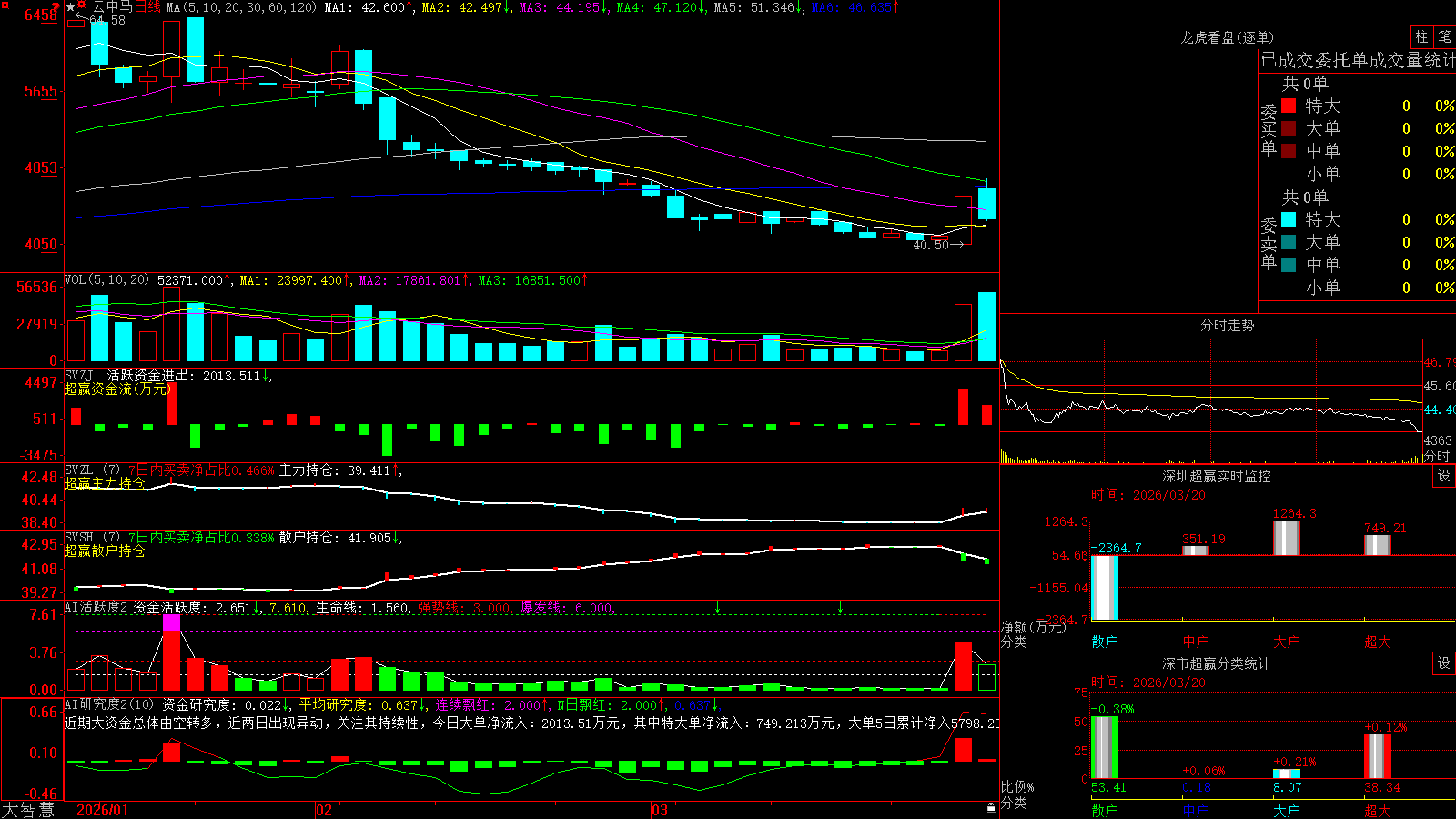Toggle the 分时 label on the intraday chart
The height and width of the screenshot is (819, 1456).
click(1437, 456)
